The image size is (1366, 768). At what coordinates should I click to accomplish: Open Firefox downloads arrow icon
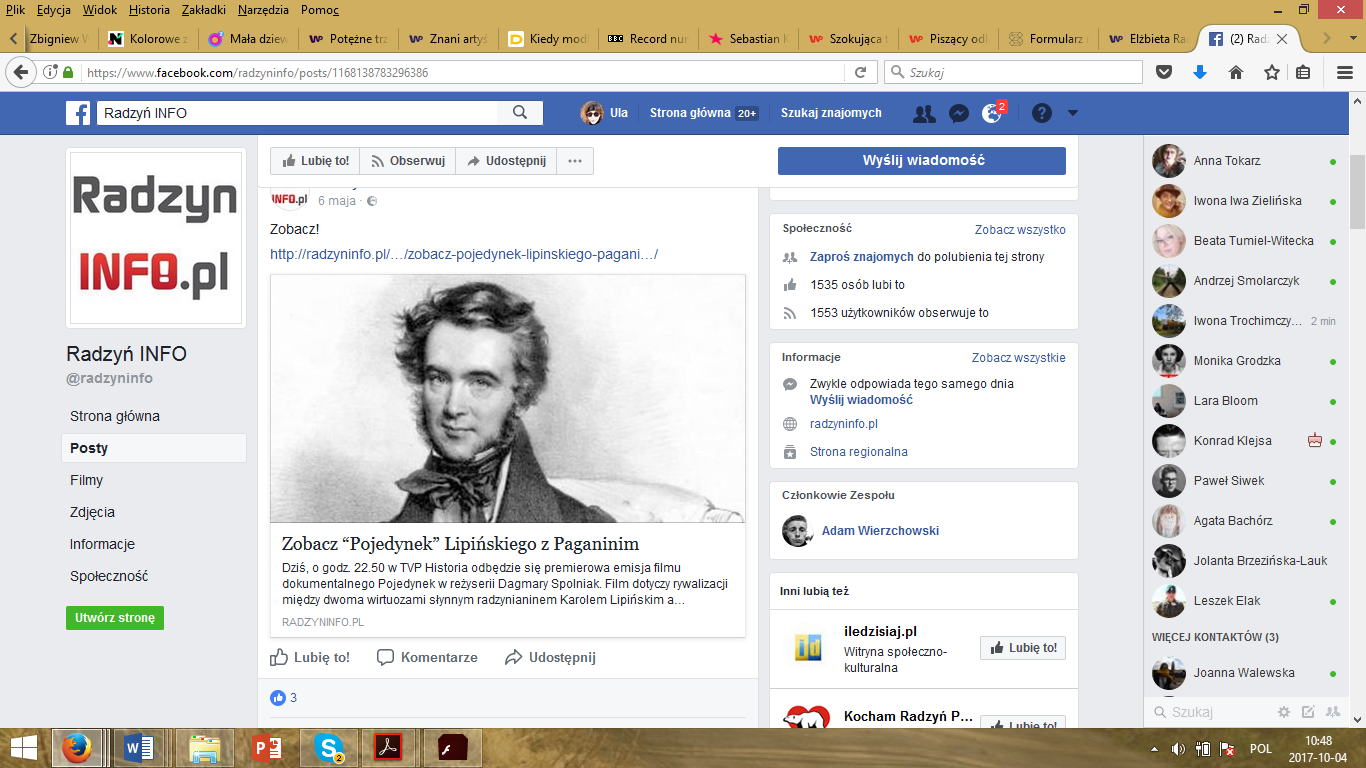tap(1200, 72)
